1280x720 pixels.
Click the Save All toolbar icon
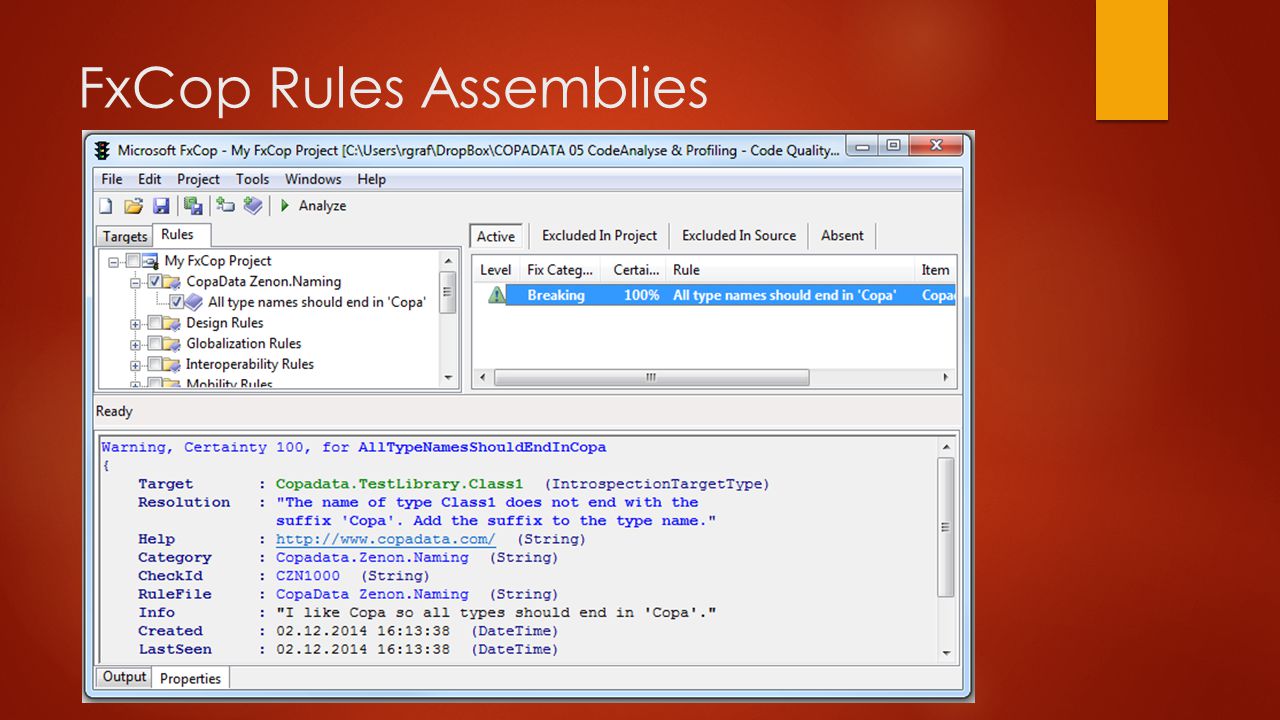193,206
